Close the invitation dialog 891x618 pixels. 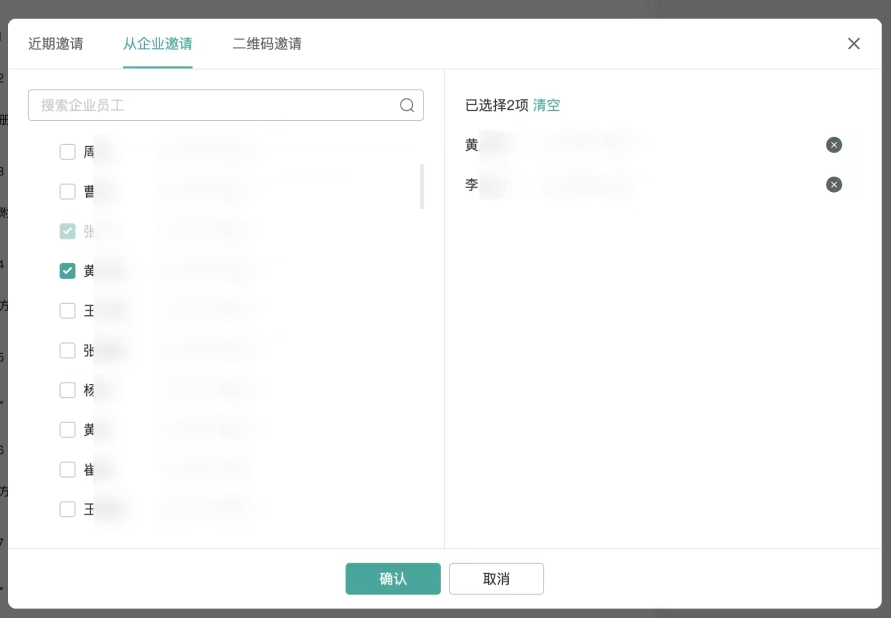tap(853, 44)
